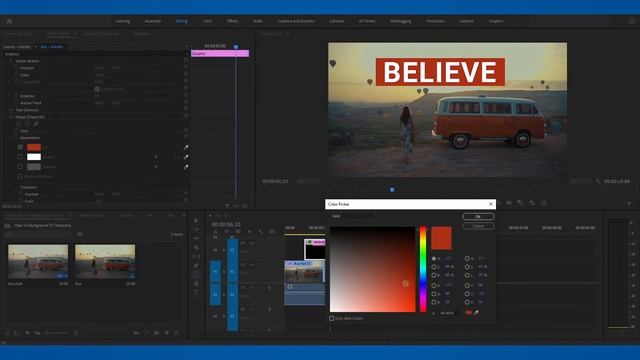This screenshot has height=360, width=640.
Task: Select the Razor tool
Action: pyautogui.click(x=196, y=247)
